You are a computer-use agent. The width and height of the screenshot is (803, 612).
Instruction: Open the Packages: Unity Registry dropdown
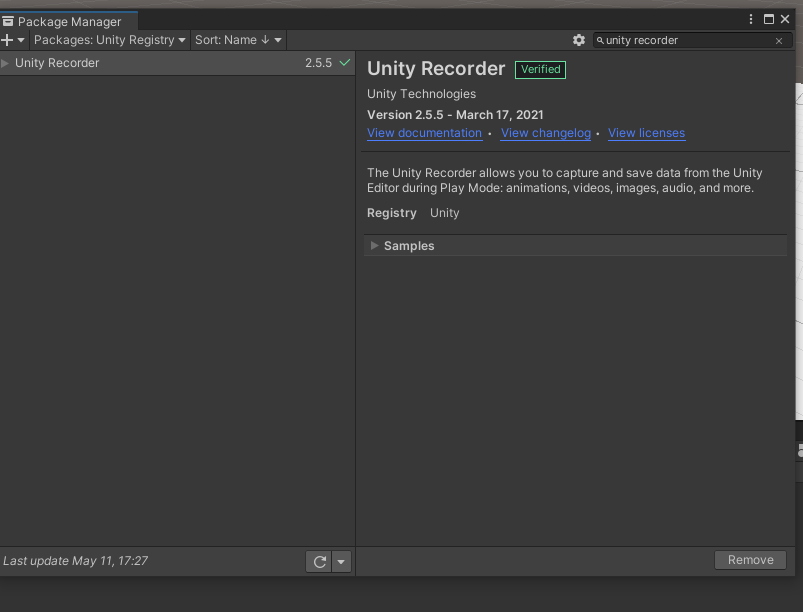pyautogui.click(x=110, y=40)
